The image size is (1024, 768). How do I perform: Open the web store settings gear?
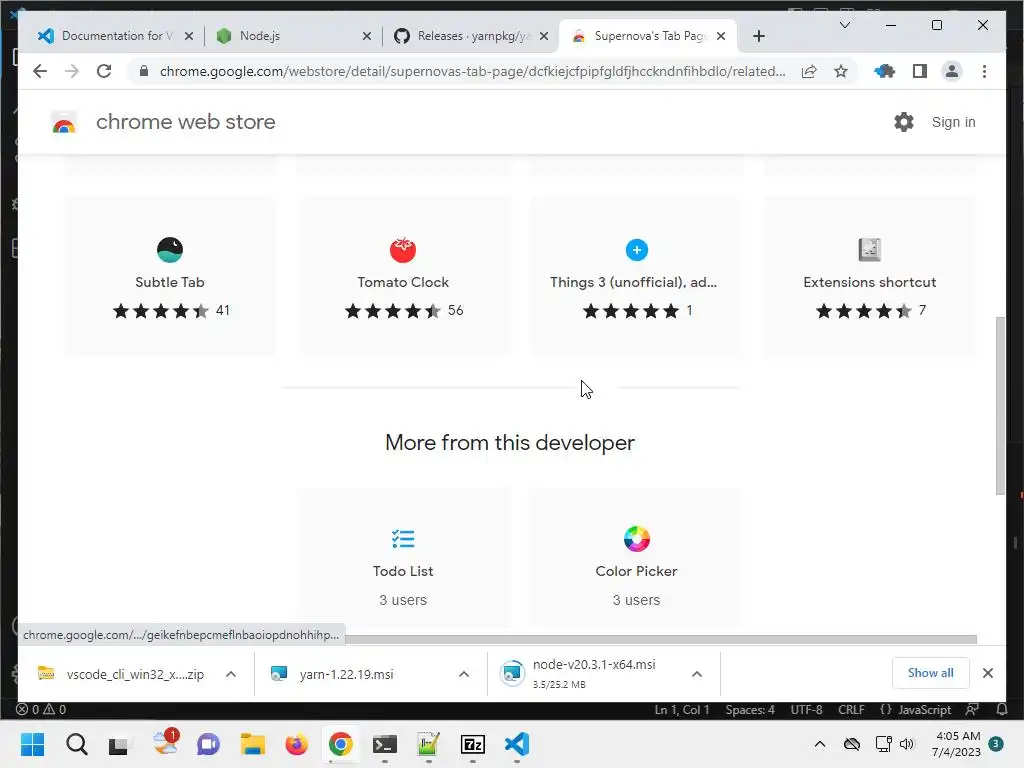904,122
